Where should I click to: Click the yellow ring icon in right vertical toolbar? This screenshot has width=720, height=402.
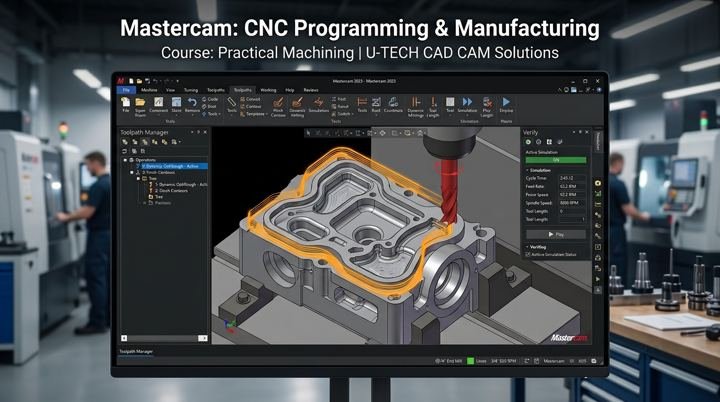[597, 183]
